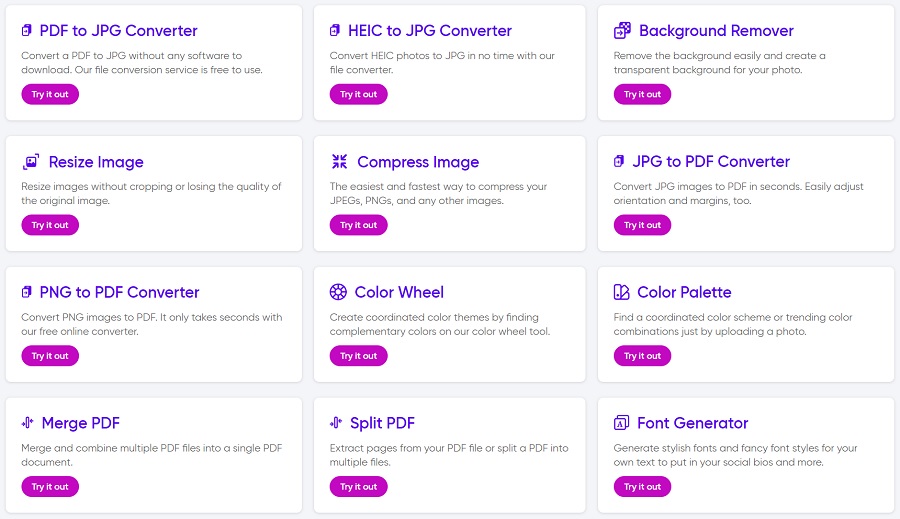Click the Split PDF icon
This screenshot has width=900, height=519.
(335, 423)
